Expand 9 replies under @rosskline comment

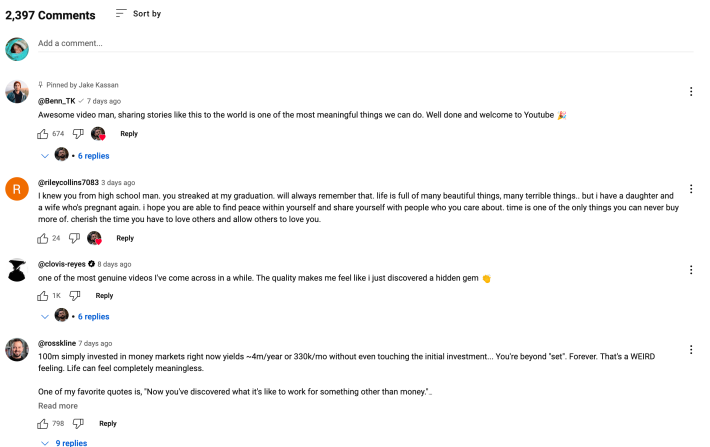point(70,443)
